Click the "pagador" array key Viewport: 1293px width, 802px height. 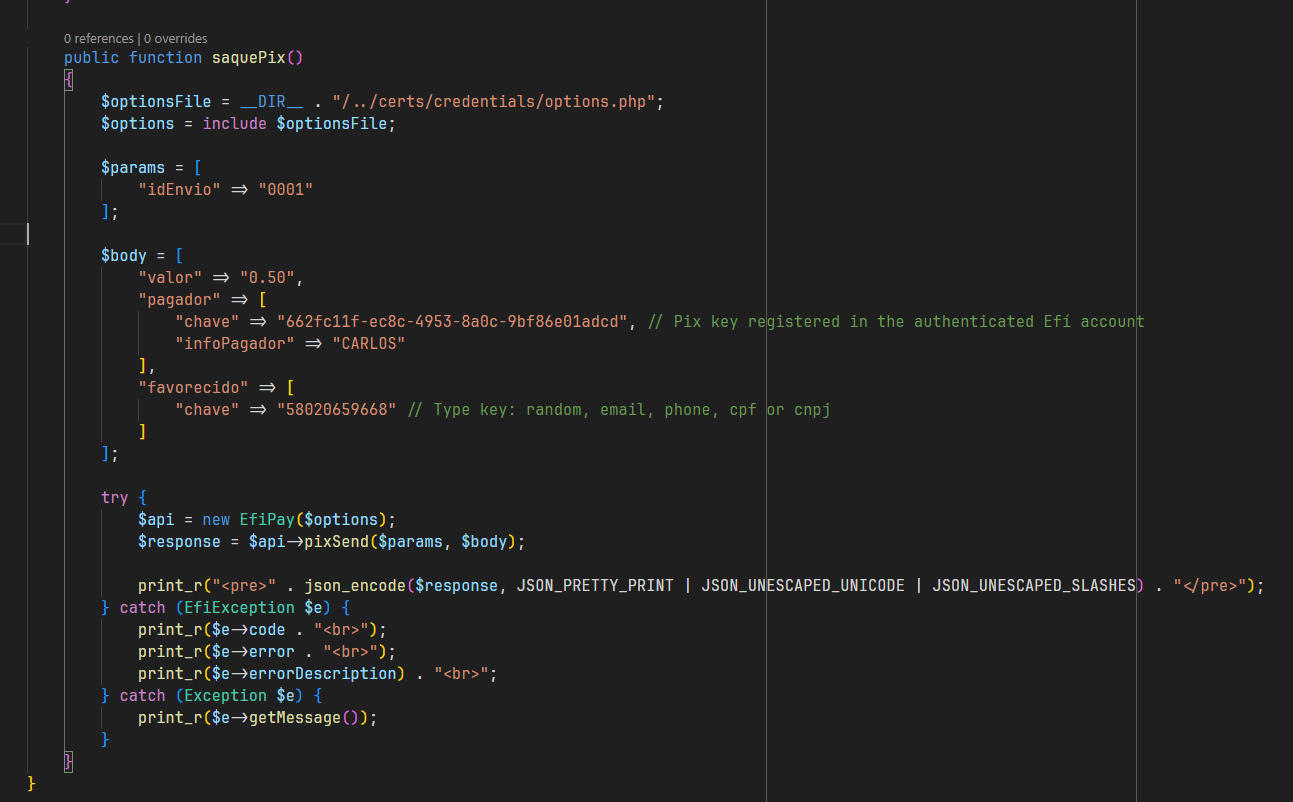[180, 300]
